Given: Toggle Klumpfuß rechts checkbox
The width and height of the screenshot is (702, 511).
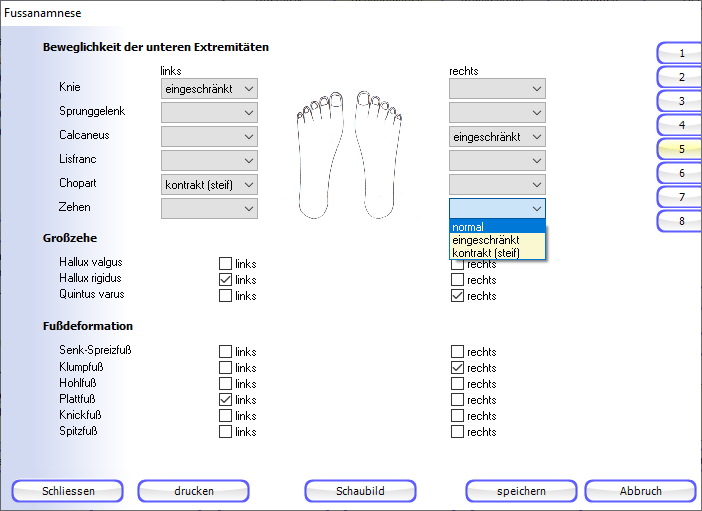Looking at the screenshot, I should 457,368.
